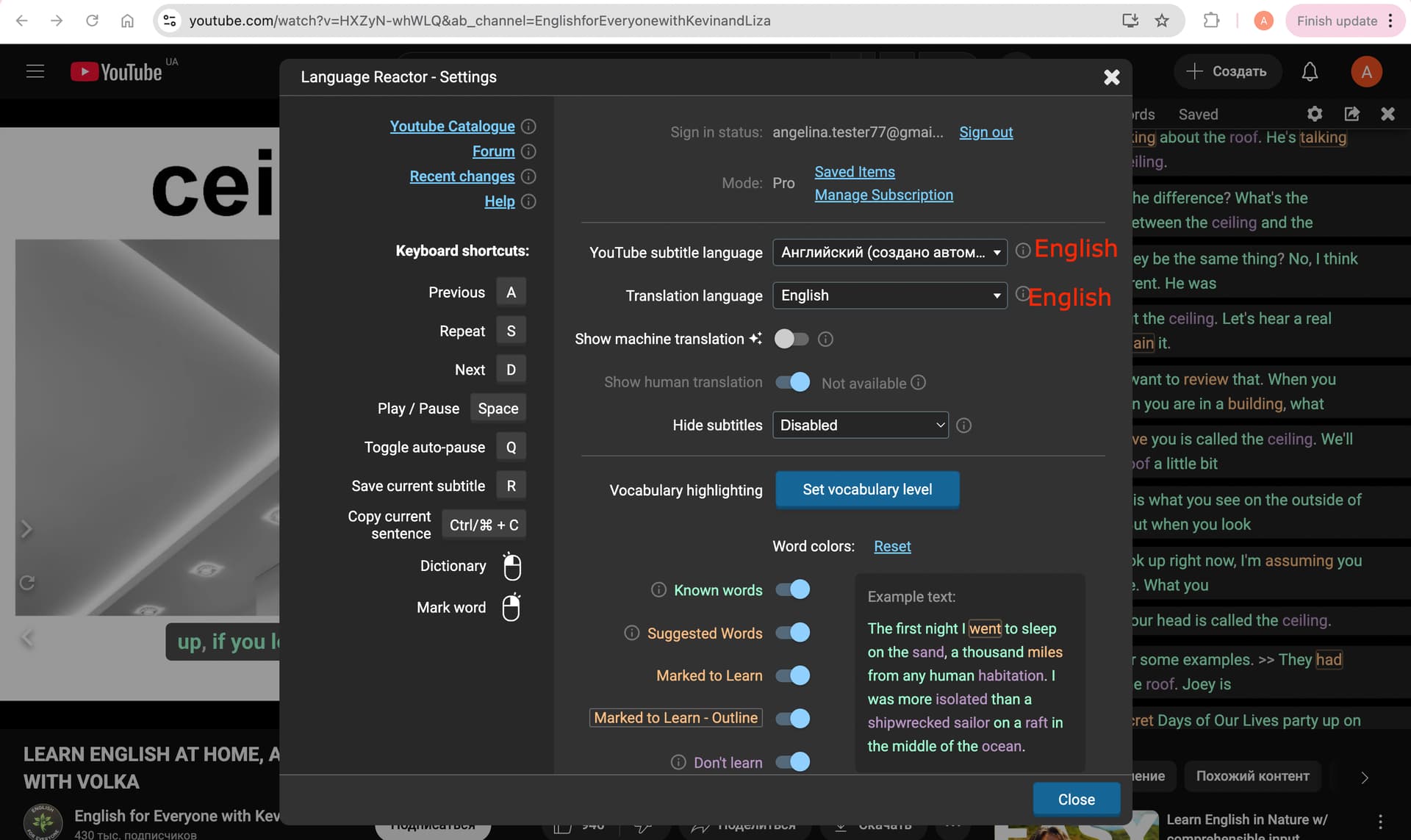Image resolution: width=1411 pixels, height=840 pixels.
Task: Click the browser address bar URL
Action: 480,21
